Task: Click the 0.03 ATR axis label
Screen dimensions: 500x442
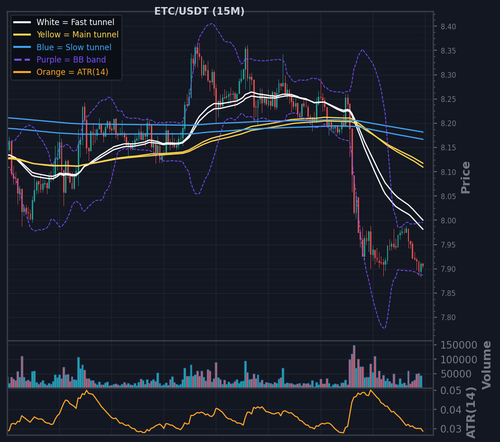Action: 451,429
